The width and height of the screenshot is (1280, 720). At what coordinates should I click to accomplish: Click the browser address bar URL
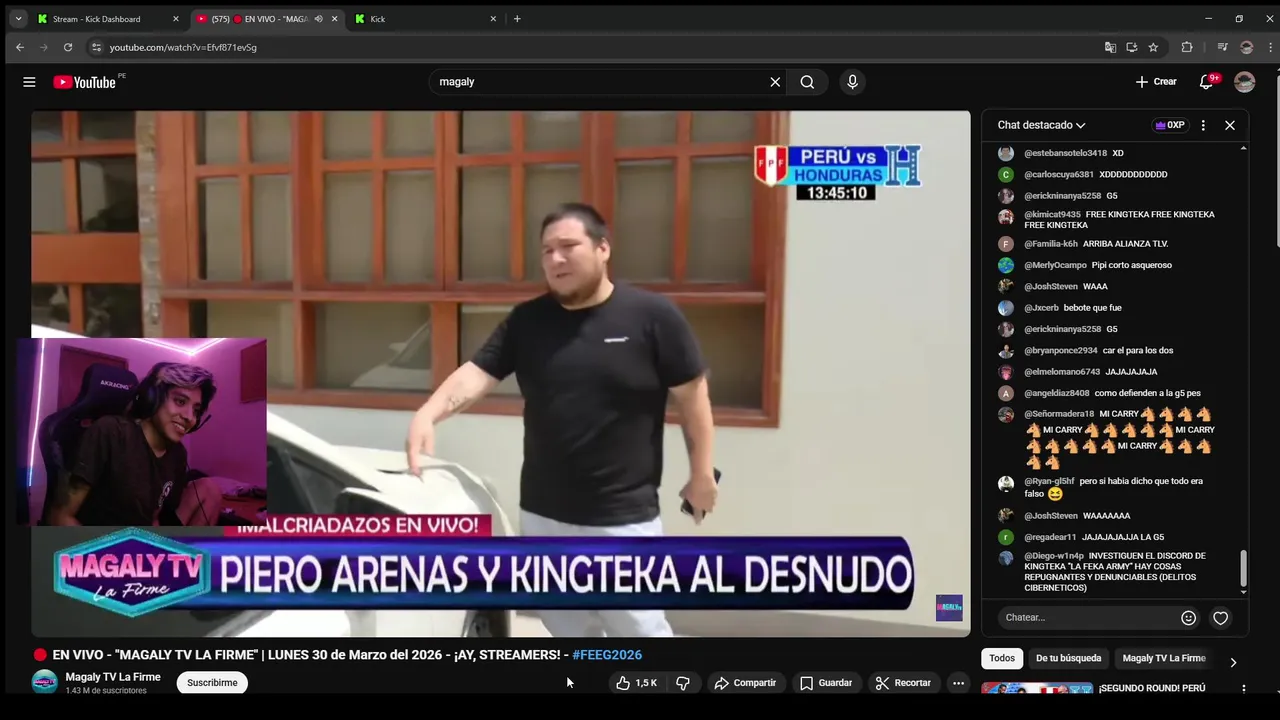coord(183,47)
